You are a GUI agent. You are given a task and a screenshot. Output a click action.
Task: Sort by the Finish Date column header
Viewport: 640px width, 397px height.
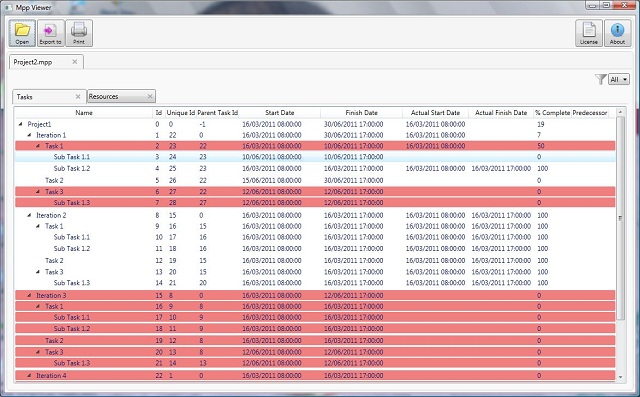[361, 113]
